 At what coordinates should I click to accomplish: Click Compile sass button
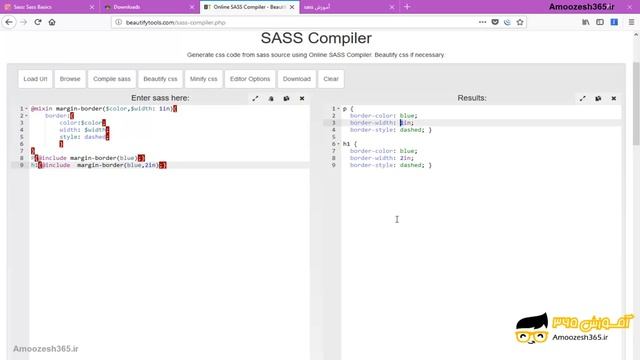tap(112, 79)
